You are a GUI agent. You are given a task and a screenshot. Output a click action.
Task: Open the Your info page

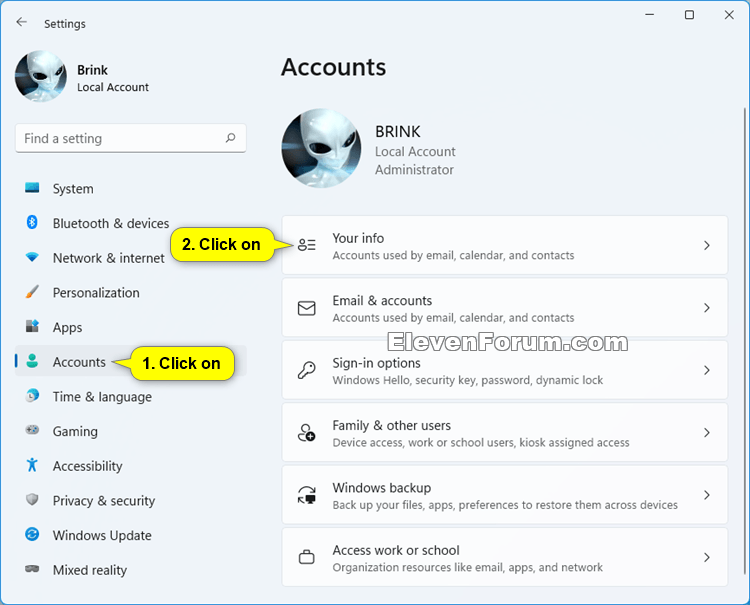[505, 245]
